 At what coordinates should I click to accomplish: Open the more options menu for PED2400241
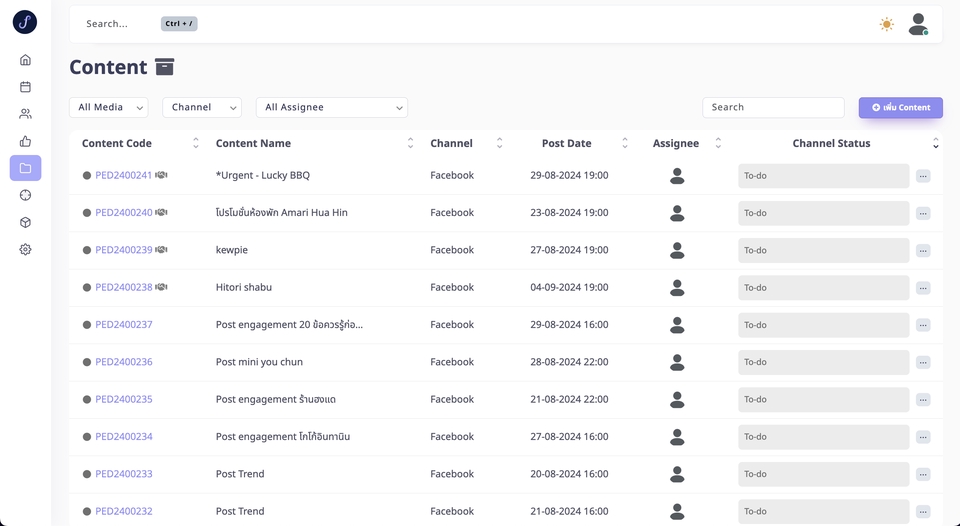point(923,176)
